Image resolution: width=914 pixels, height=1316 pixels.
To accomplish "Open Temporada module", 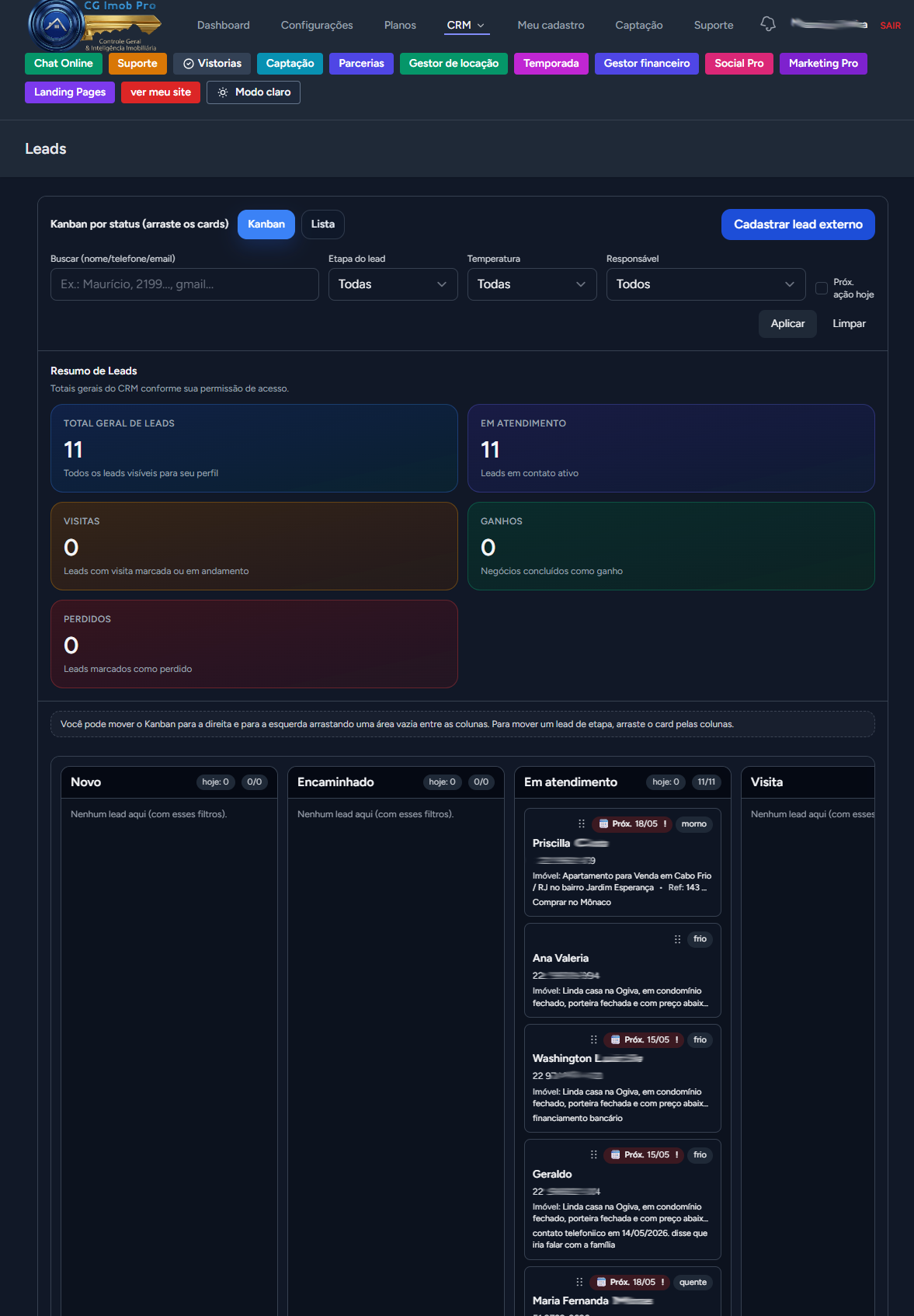I will pyautogui.click(x=551, y=64).
